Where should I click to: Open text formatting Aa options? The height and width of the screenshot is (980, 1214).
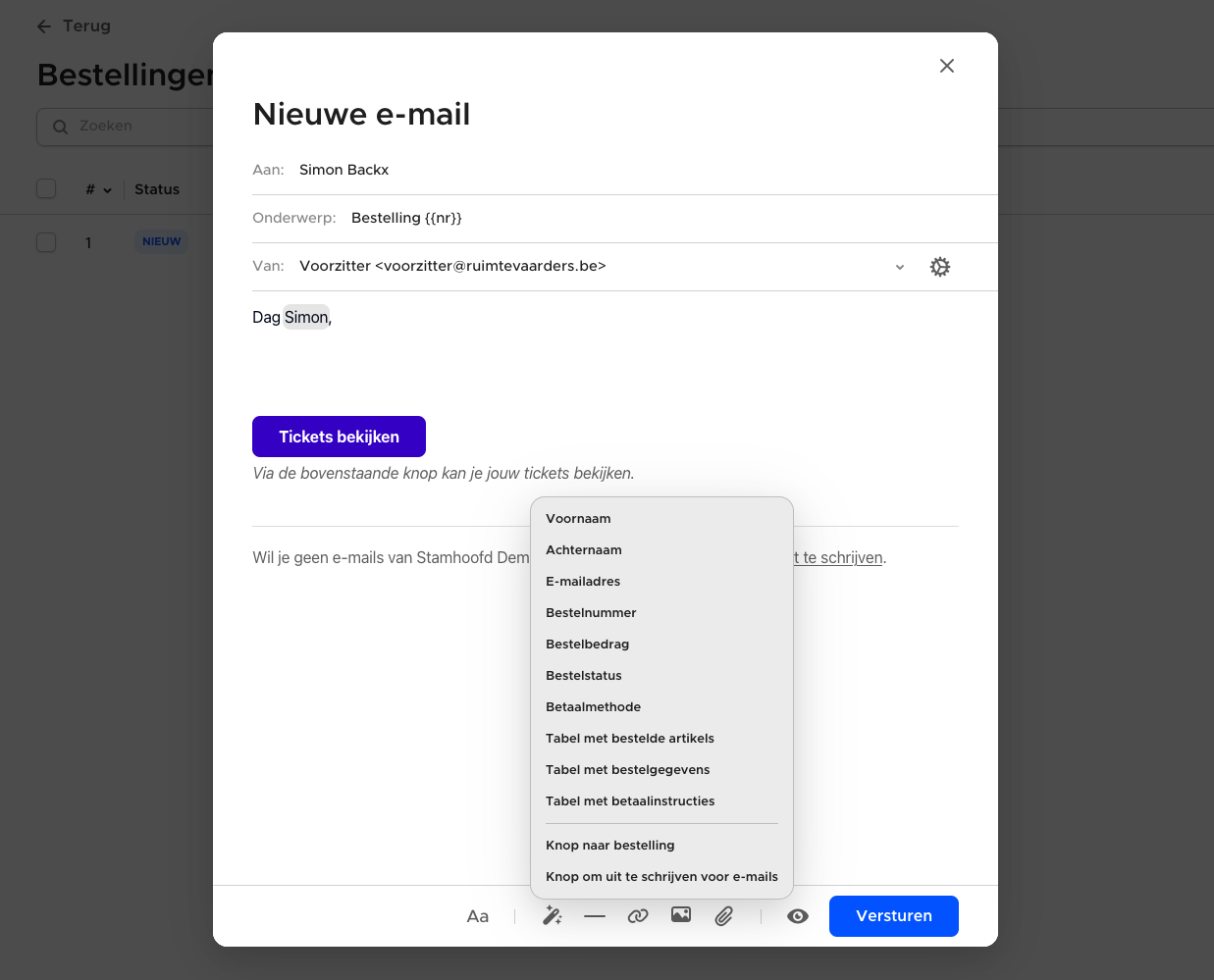pyautogui.click(x=478, y=916)
